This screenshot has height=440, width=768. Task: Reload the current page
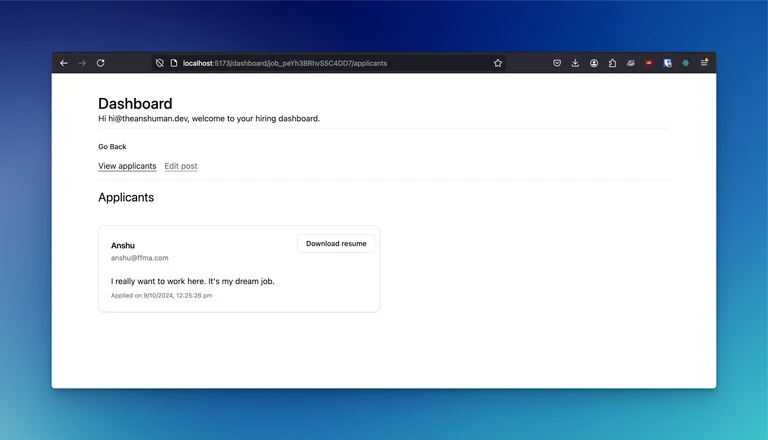tap(100, 63)
